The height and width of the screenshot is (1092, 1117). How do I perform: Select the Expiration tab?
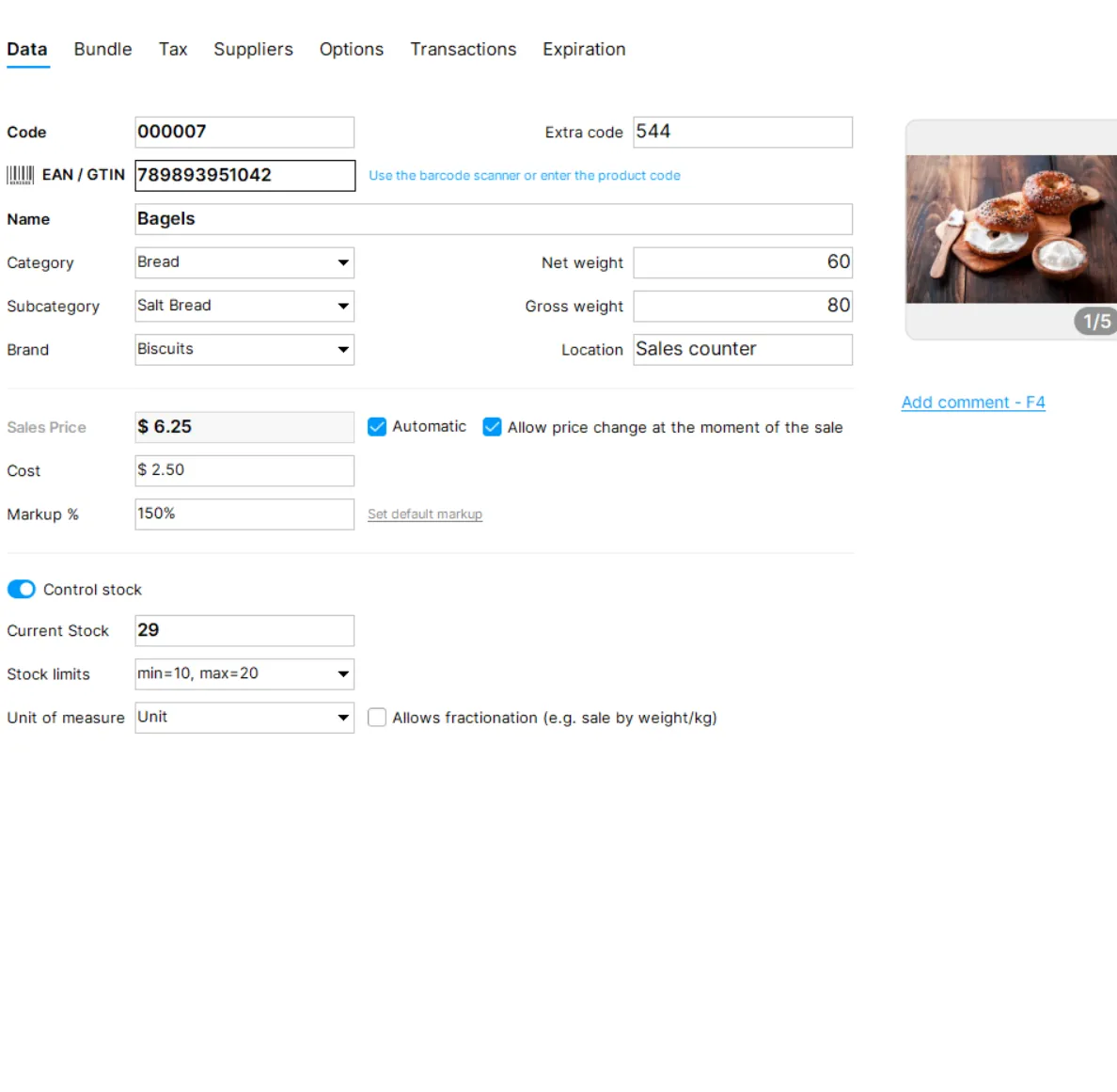pos(583,49)
